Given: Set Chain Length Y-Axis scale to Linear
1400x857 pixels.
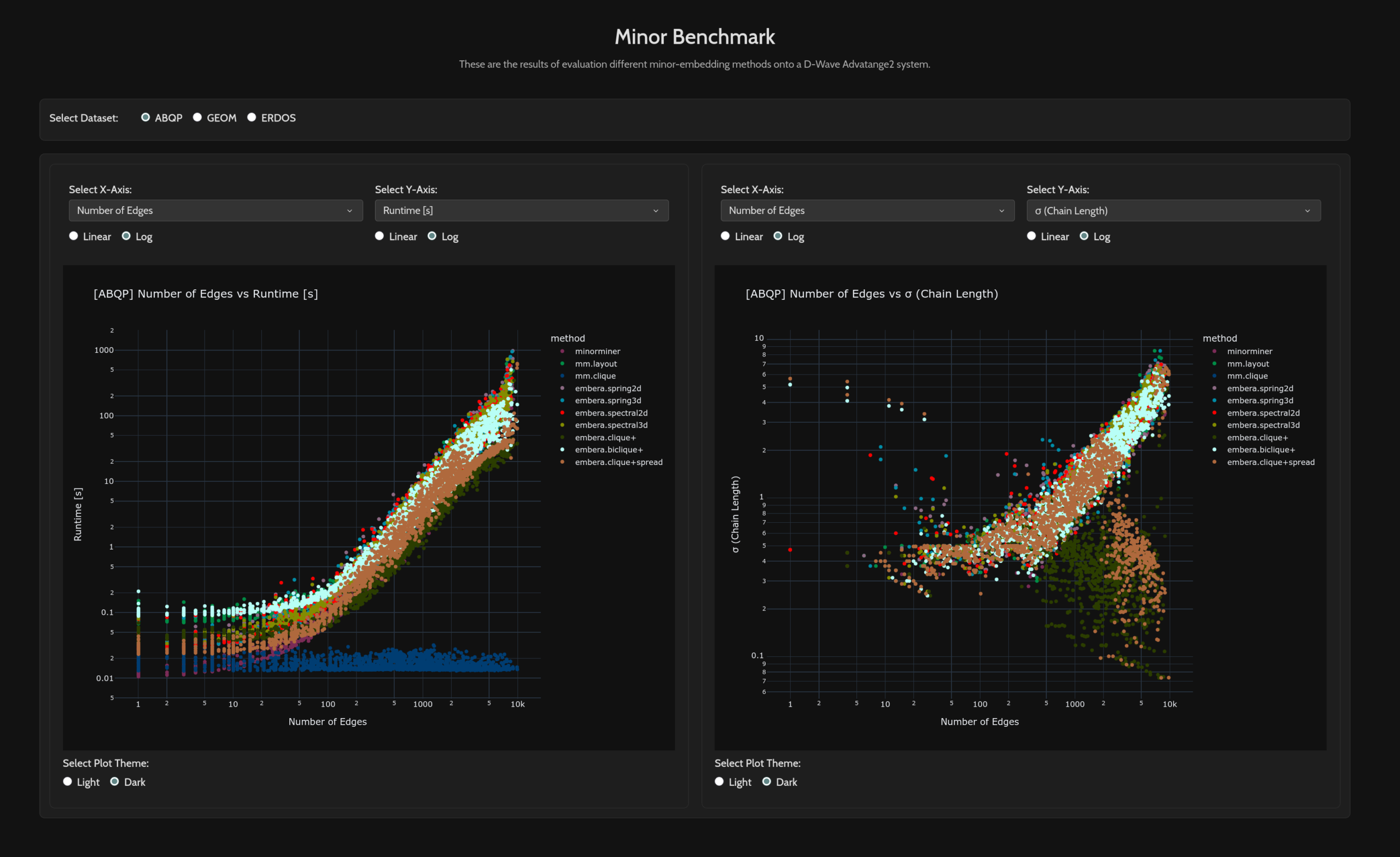Looking at the screenshot, I should 1031,236.
